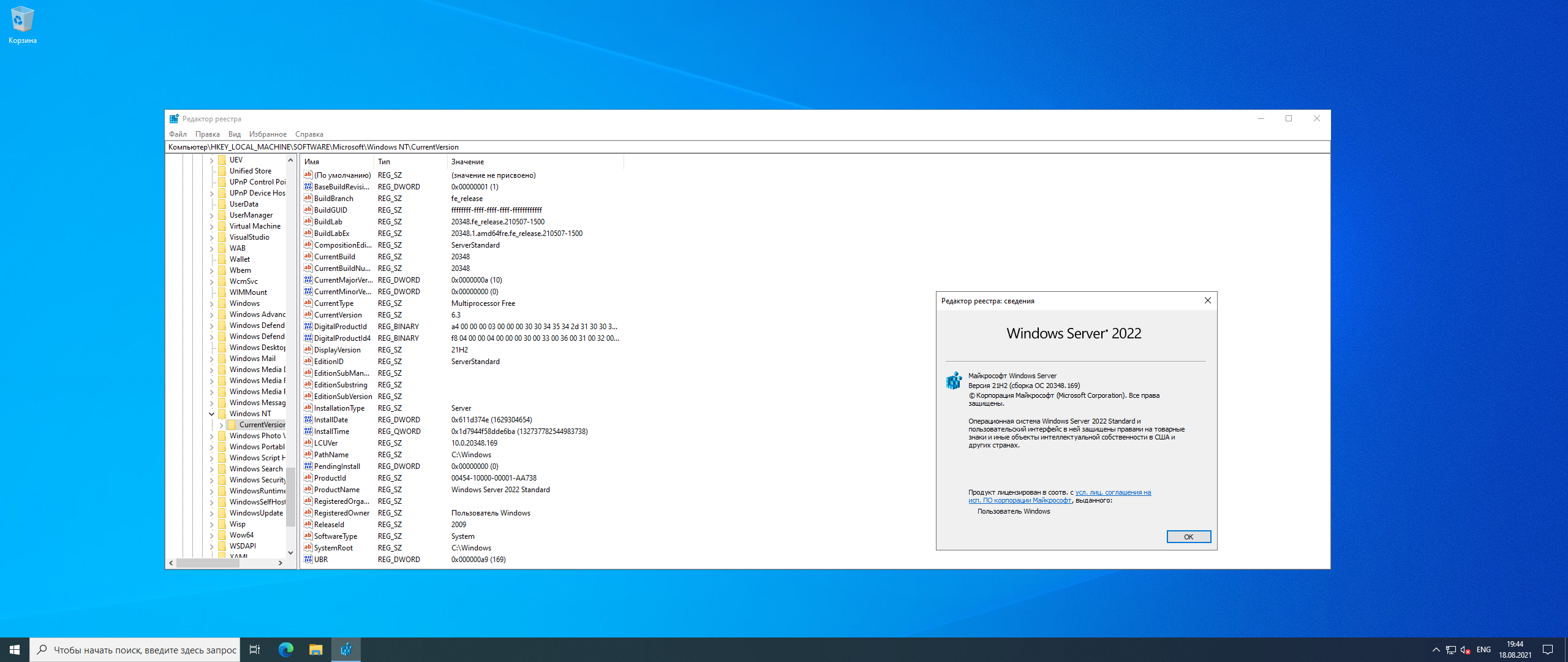Screen dimensions: 1568x662
Task: Open the Вид menu
Action: [235, 134]
